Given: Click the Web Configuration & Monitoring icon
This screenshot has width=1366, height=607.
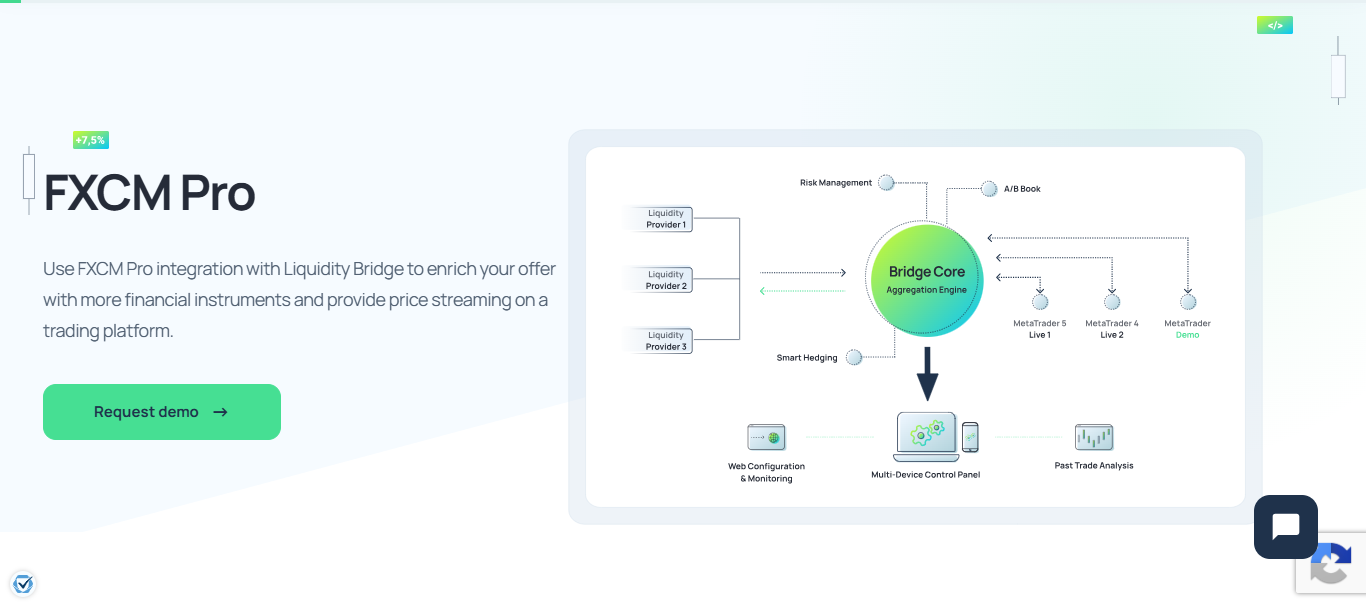Looking at the screenshot, I should [x=766, y=437].
